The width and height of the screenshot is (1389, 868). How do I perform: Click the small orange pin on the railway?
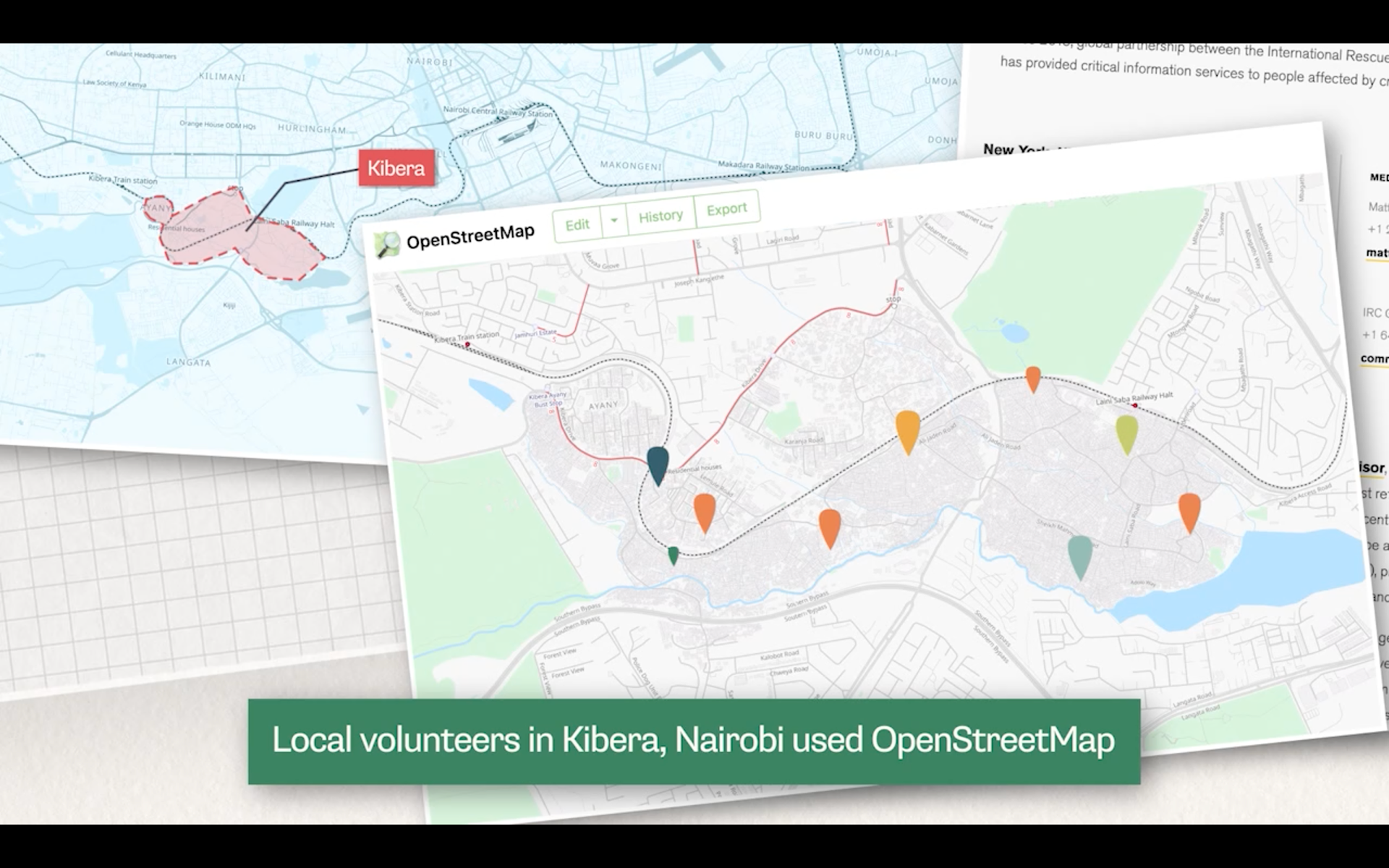pos(1033,378)
